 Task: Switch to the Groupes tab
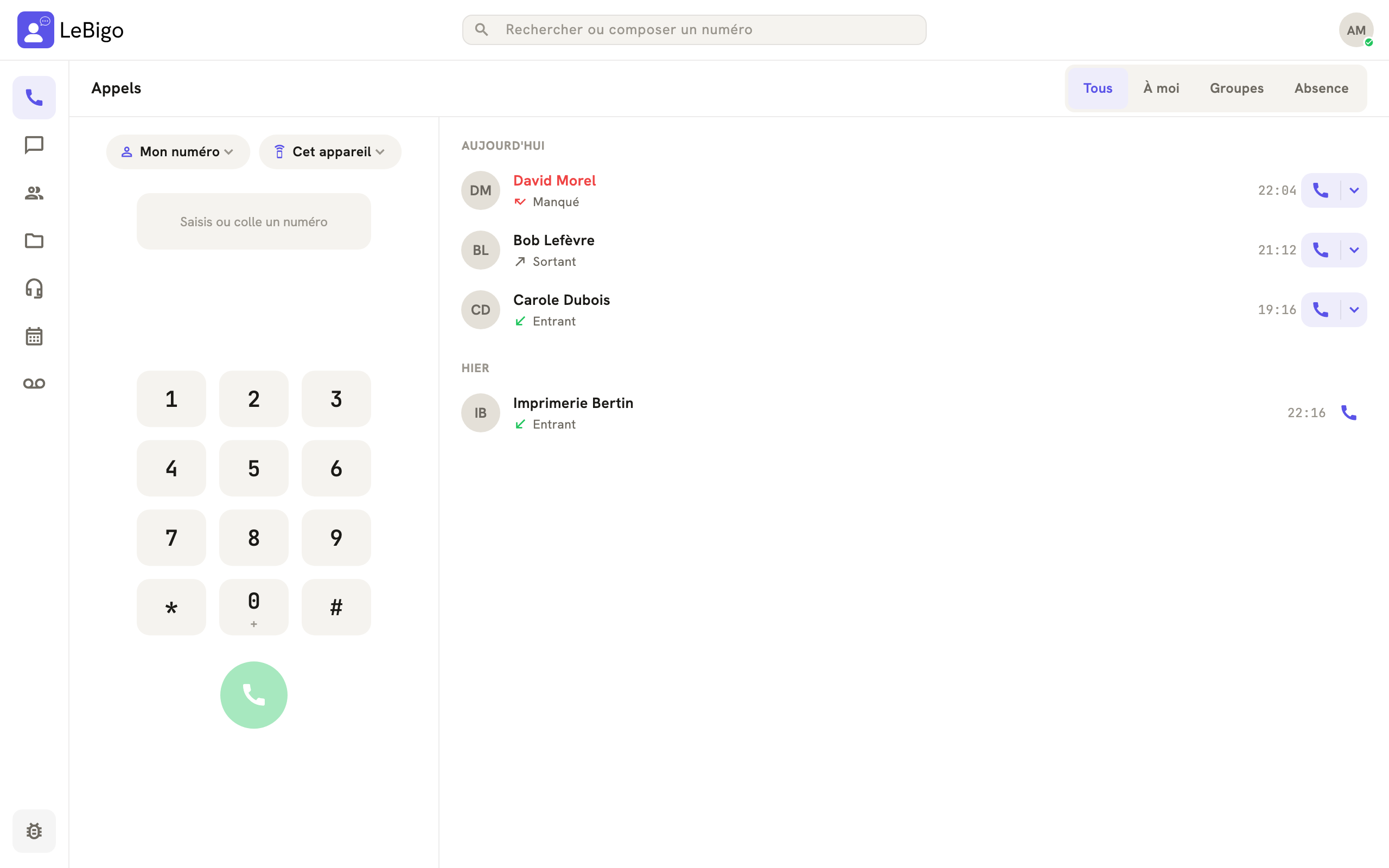click(1237, 88)
